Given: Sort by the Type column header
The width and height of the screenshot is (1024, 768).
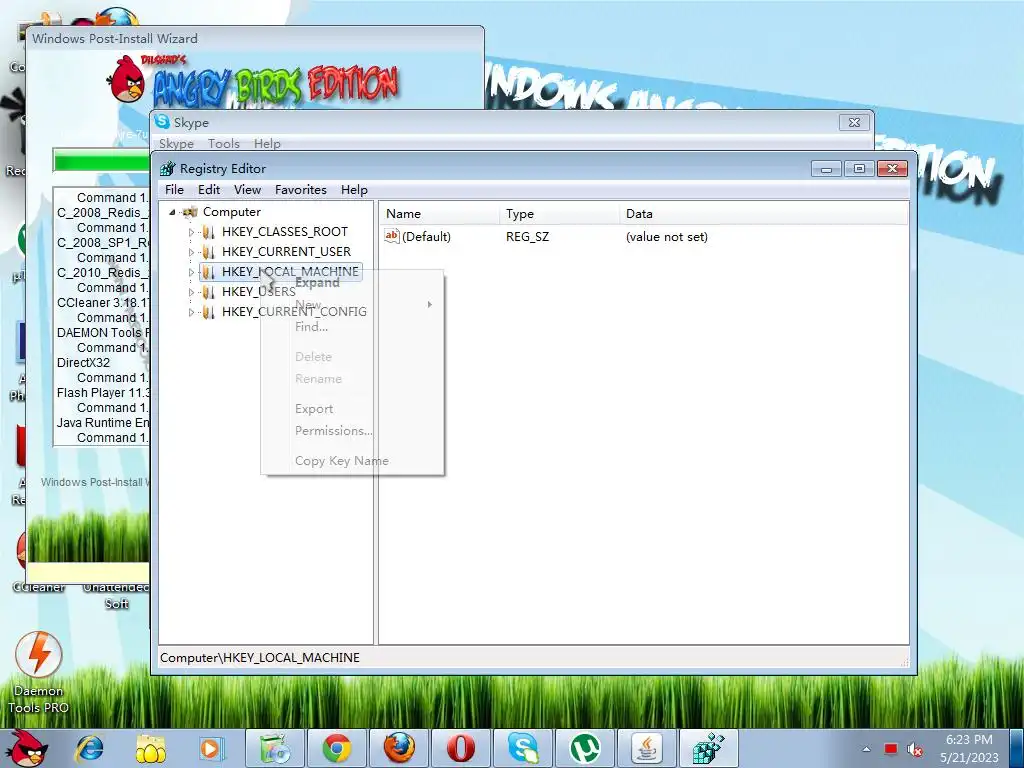Looking at the screenshot, I should coord(559,214).
